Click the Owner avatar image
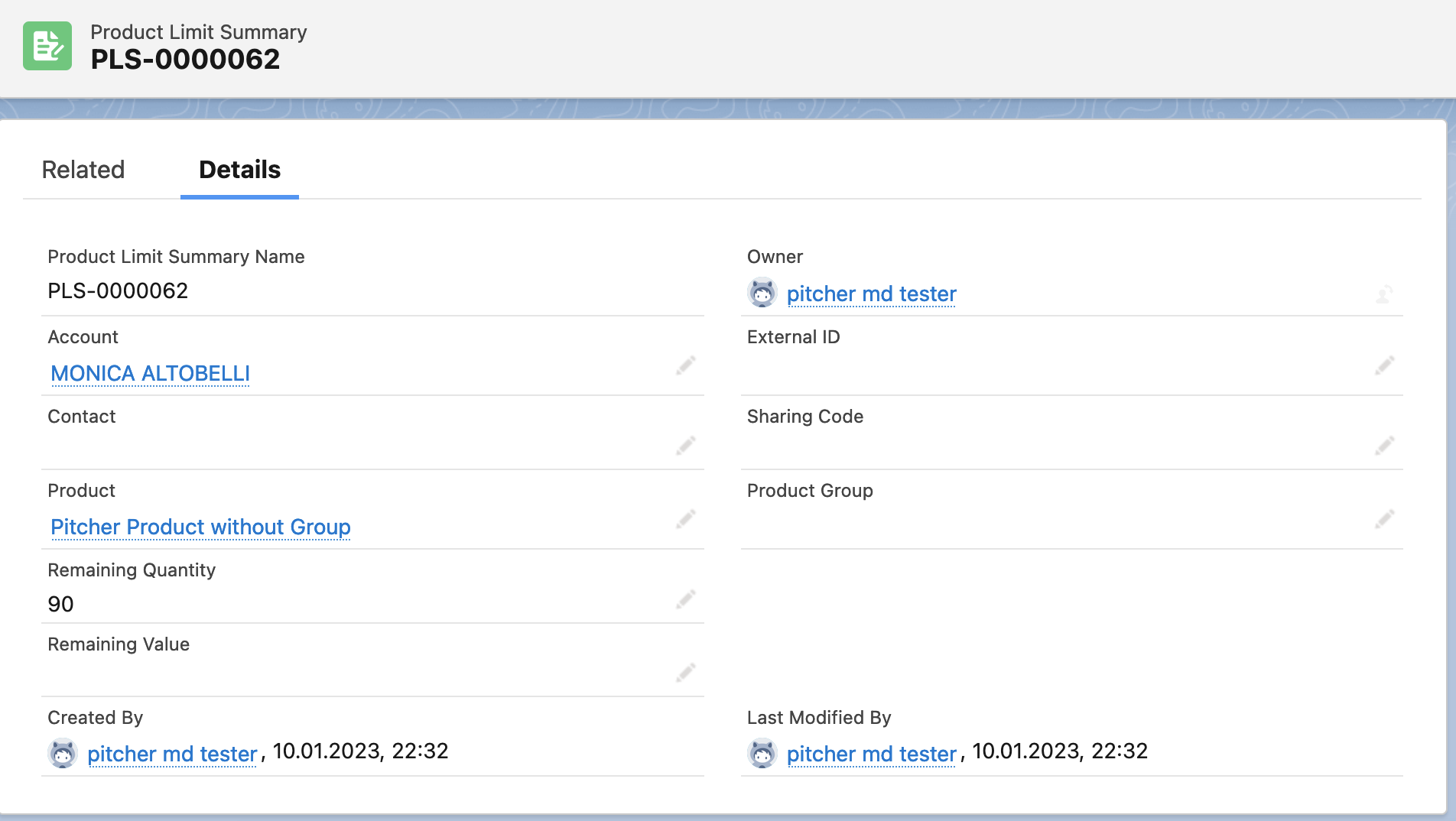 pyautogui.click(x=762, y=294)
